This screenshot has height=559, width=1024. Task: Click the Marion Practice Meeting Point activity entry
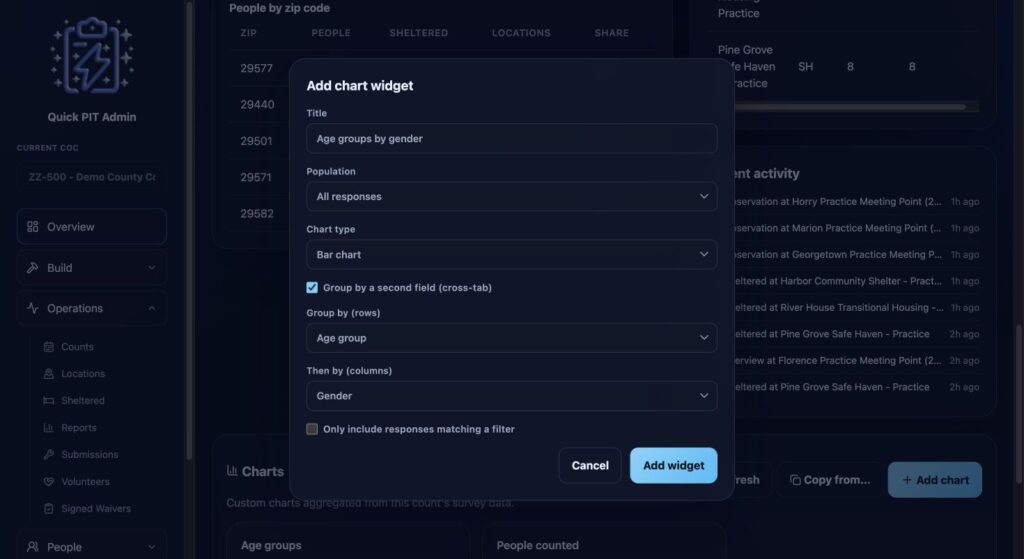(856, 228)
